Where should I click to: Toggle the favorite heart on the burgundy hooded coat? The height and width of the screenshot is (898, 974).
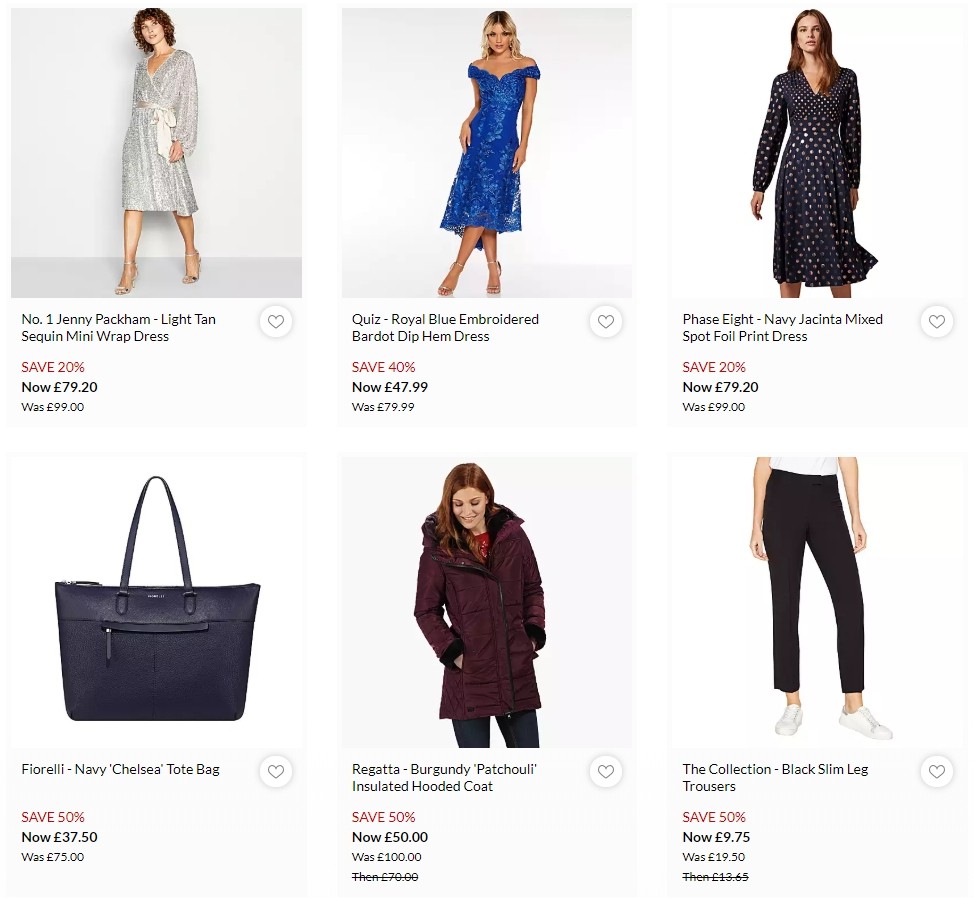(x=606, y=772)
